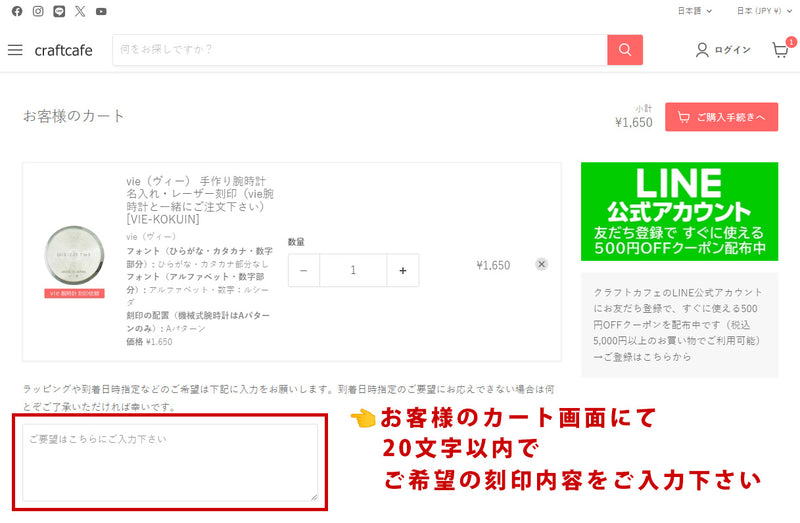The height and width of the screenshot is (523, 800).
Task: Click the quantity number field
Action: pos(353,270)
